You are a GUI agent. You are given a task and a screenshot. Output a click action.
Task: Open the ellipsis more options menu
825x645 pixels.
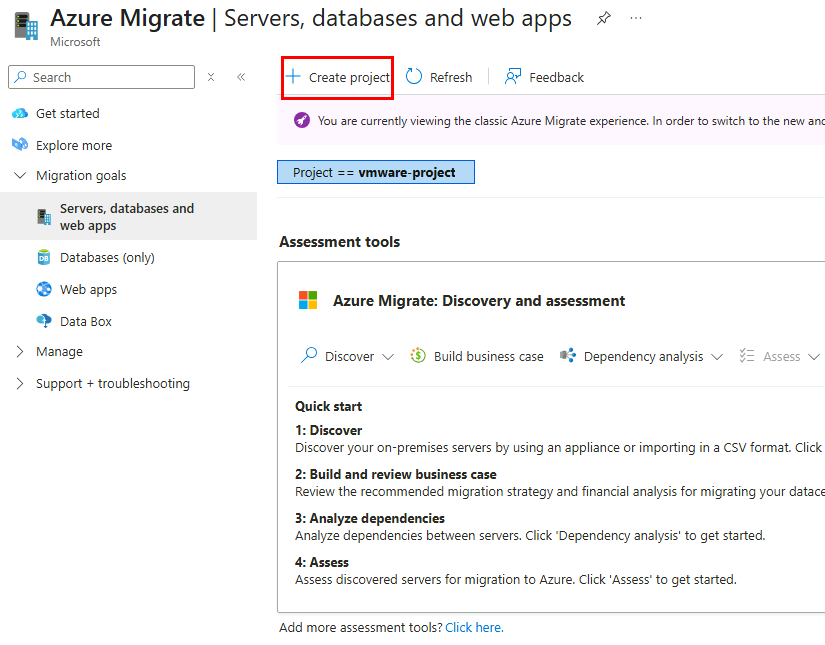pyautogui.click(x=636, y=18)
